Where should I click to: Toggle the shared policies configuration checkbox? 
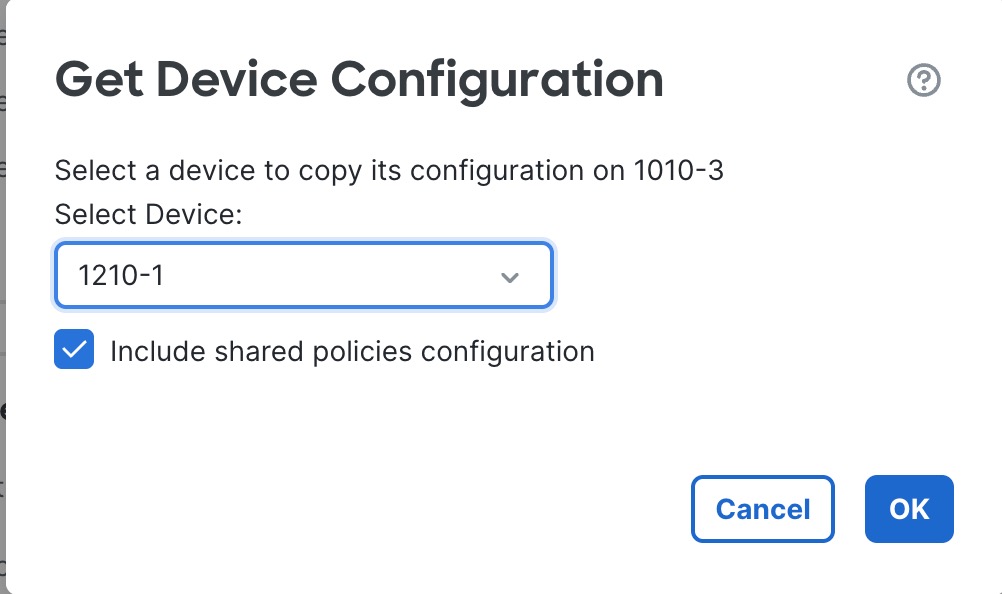(73, 349)
